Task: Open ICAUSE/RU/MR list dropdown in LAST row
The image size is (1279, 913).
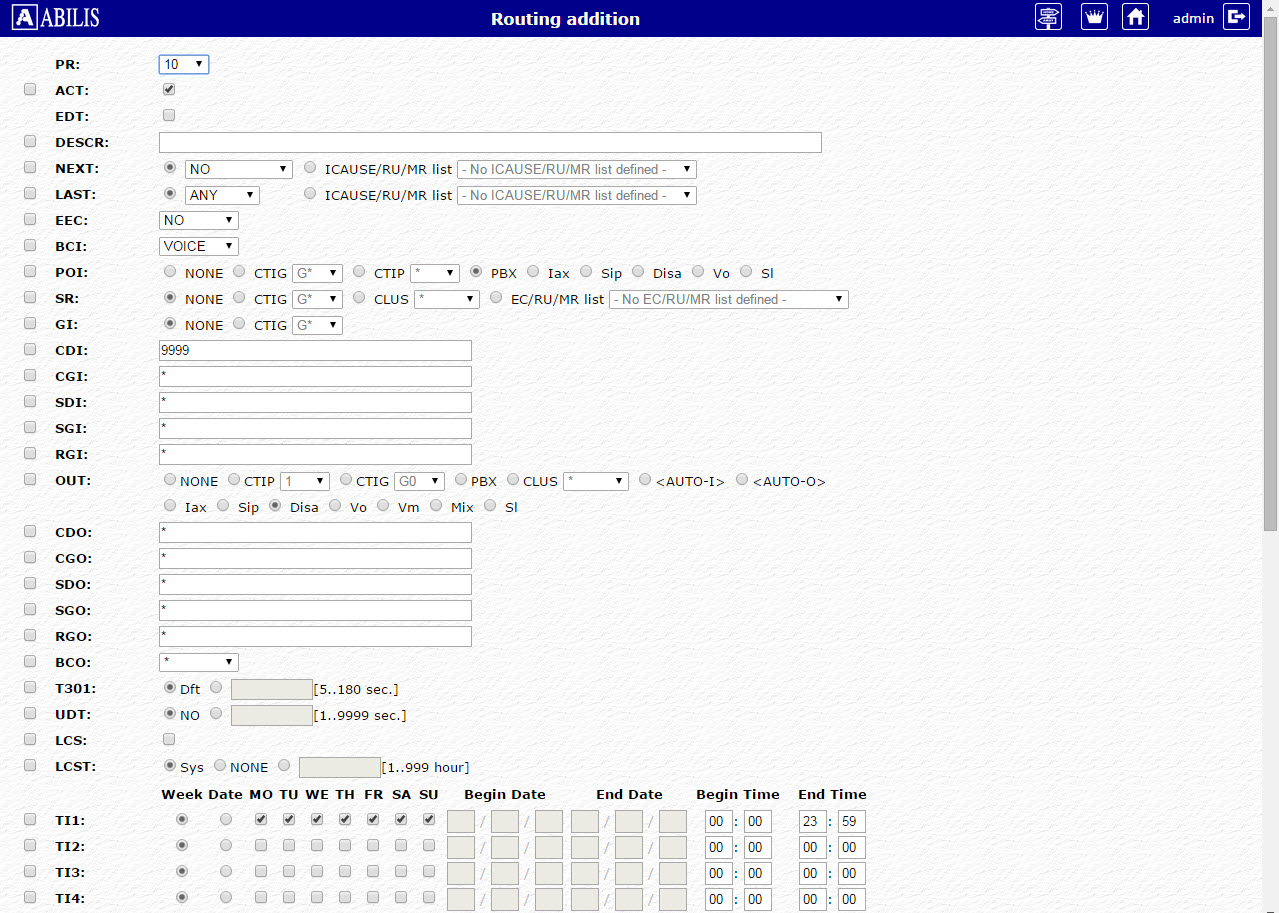Action: point(577,195)
